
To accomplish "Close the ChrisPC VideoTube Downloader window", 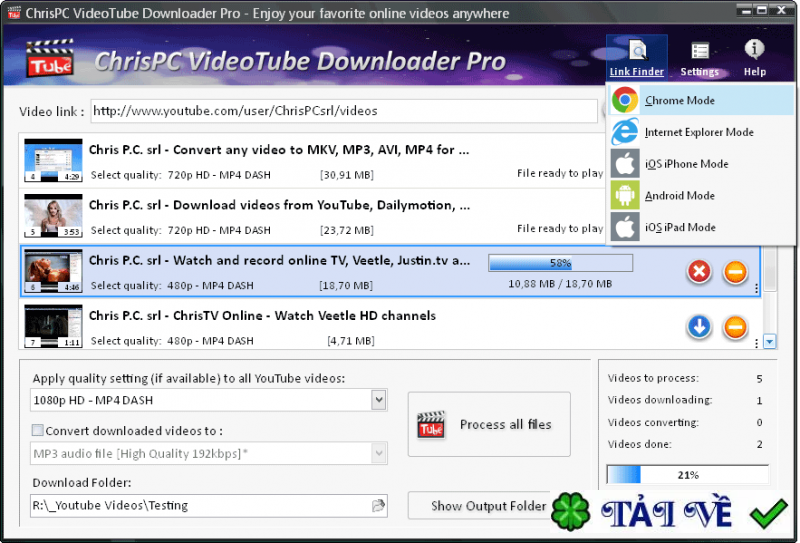I will tap(782, 10).
